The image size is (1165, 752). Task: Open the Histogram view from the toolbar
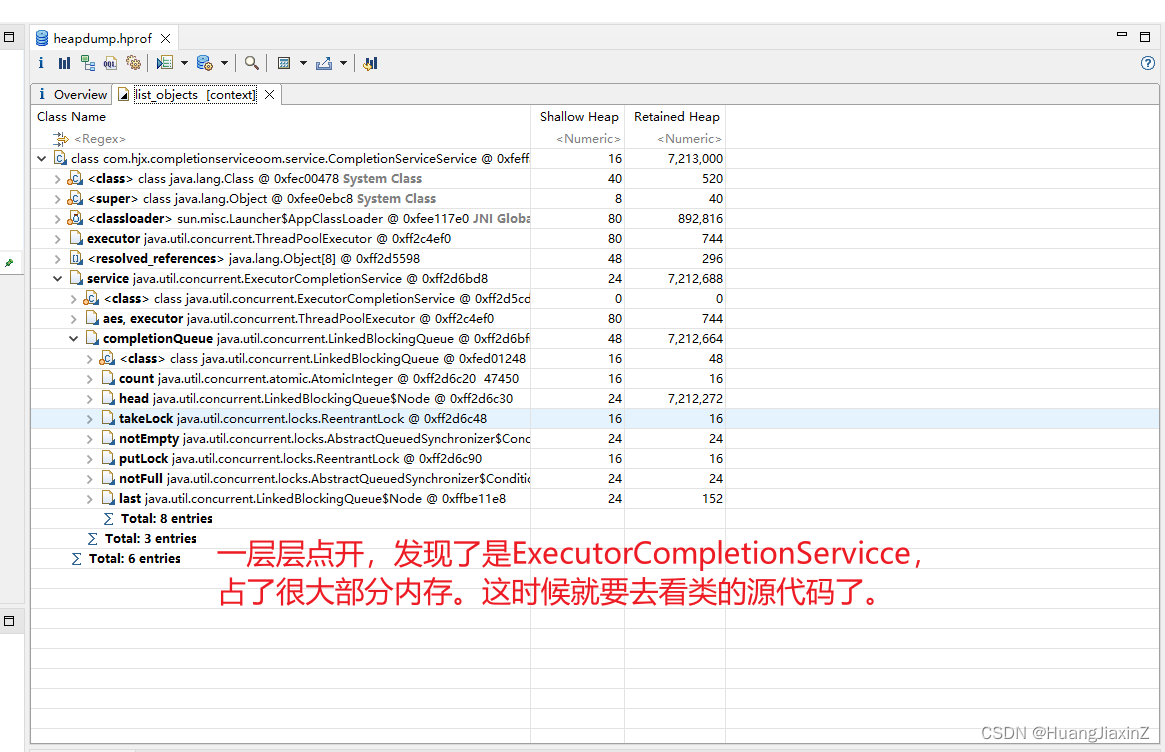point(65,63)
